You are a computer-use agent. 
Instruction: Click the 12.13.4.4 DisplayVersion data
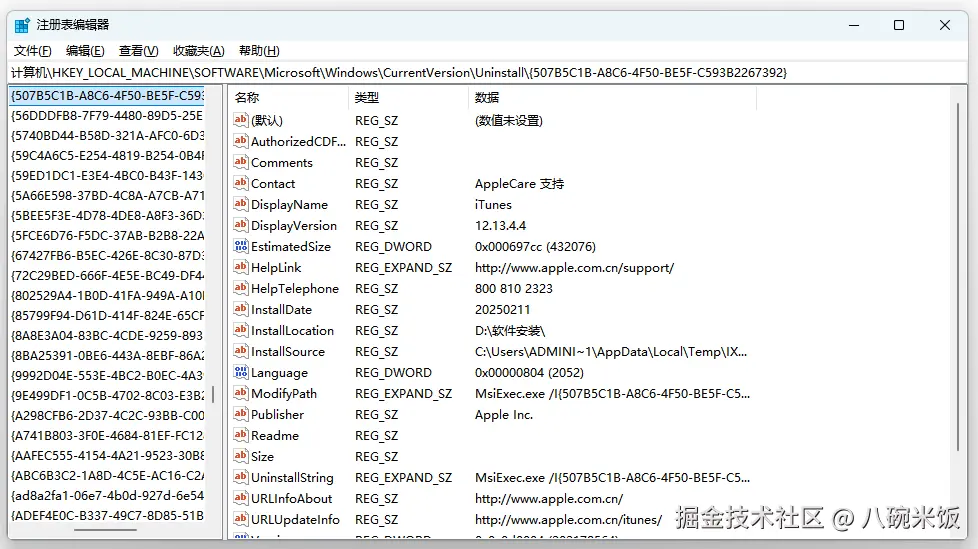(x=500, y=225)
